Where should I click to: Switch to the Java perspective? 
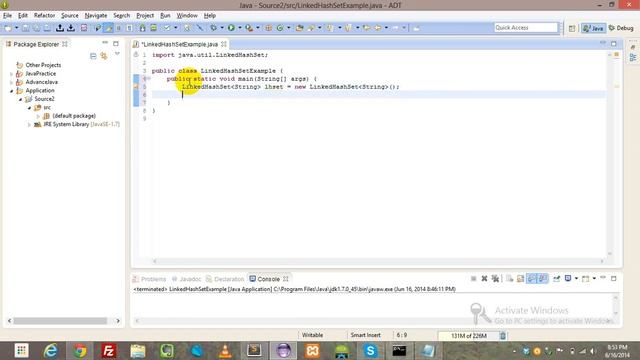pyautogui.click(x=593, y=28)
